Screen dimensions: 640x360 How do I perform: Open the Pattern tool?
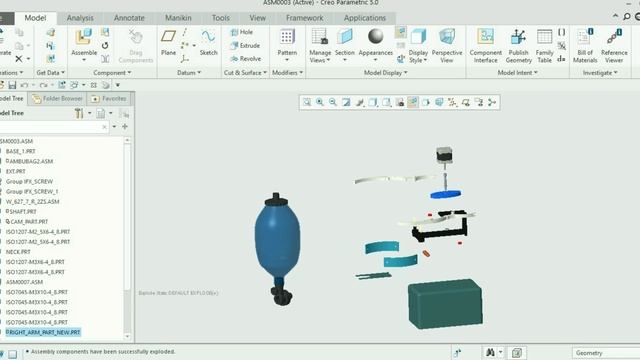287,37
